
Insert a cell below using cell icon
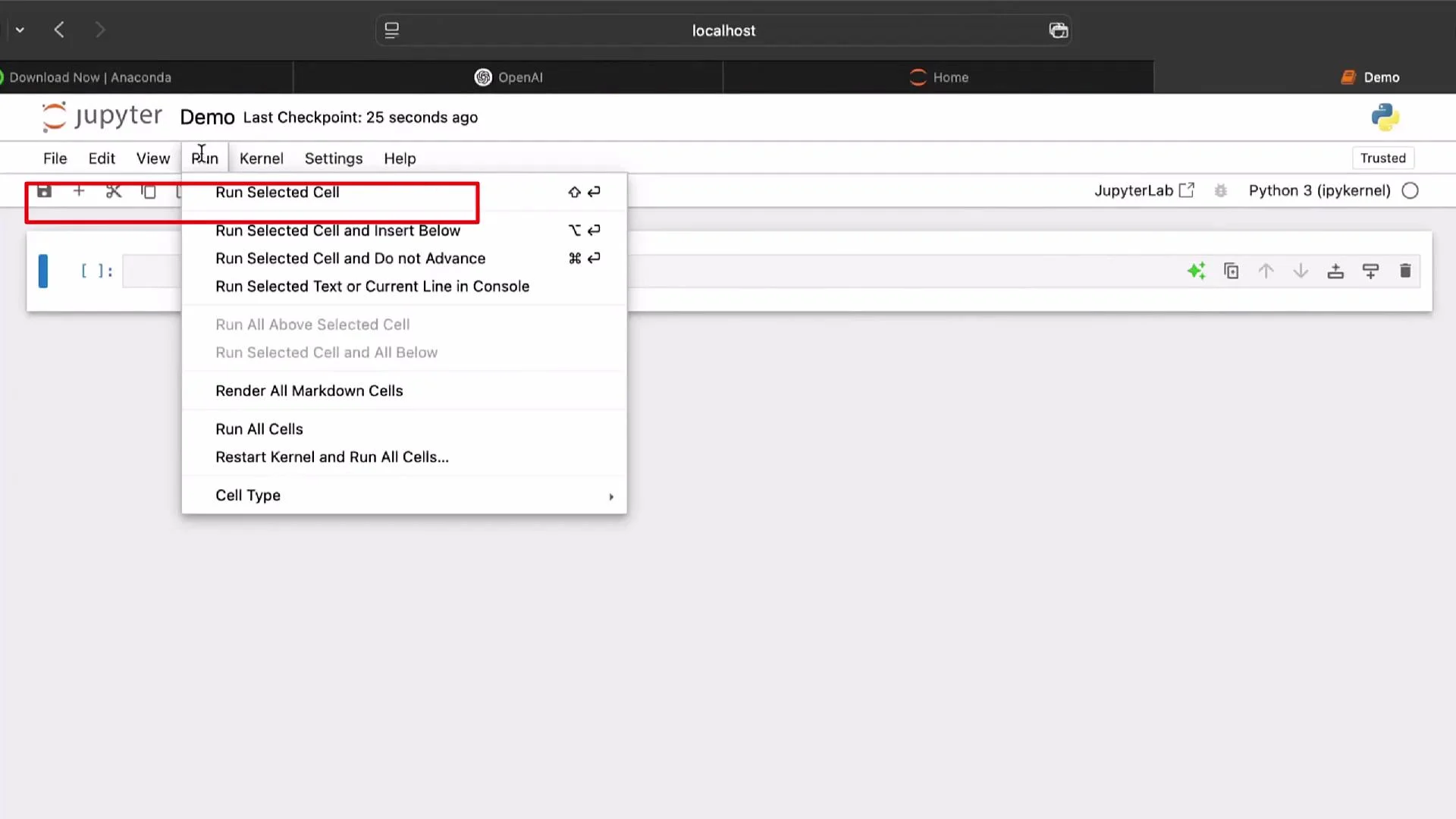click(x=1370, y=271)
